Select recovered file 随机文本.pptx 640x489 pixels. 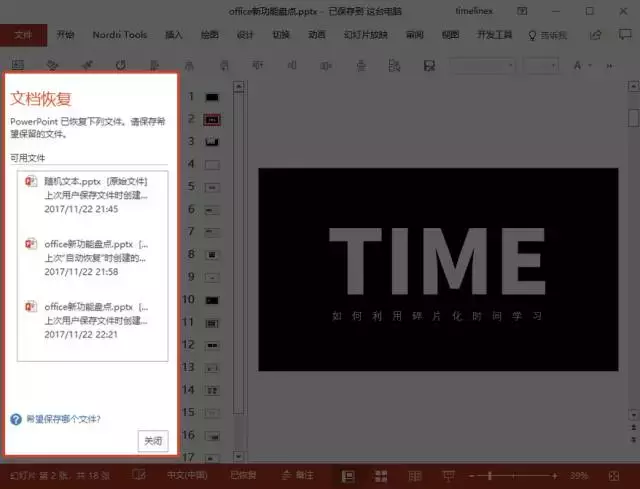92,195
